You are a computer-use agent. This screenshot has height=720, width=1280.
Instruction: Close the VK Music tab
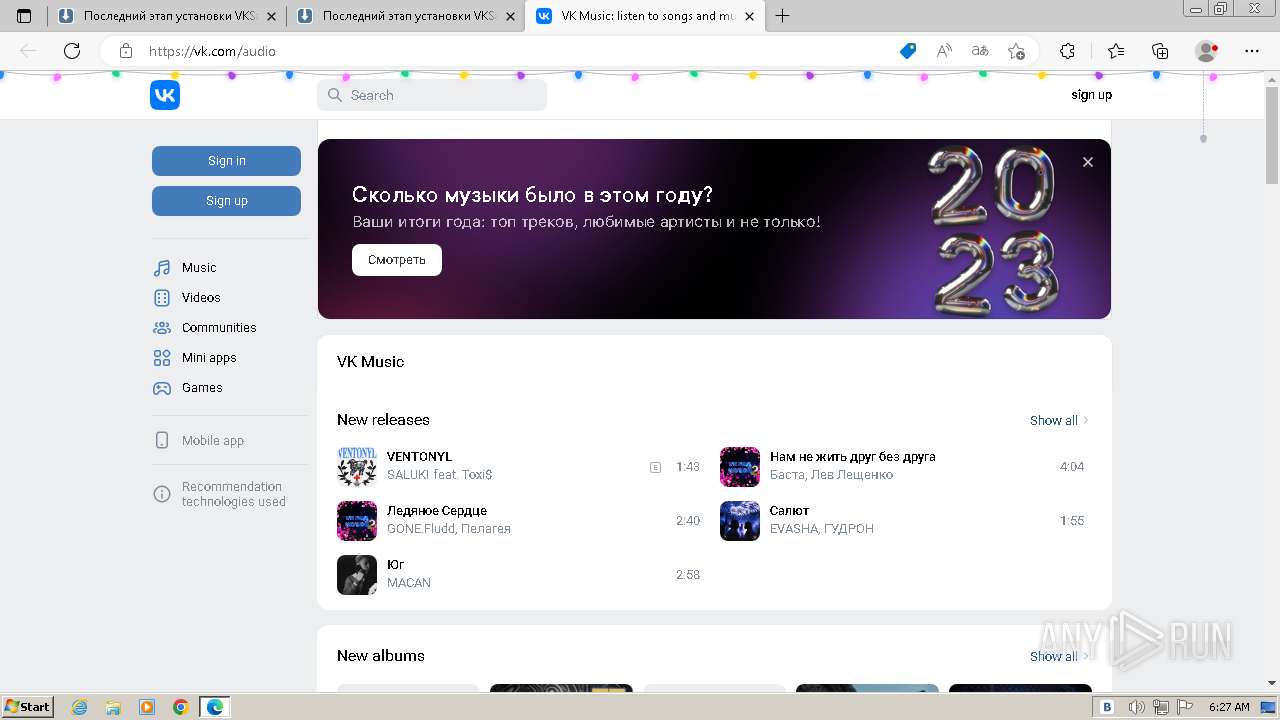tap(749, 16)
